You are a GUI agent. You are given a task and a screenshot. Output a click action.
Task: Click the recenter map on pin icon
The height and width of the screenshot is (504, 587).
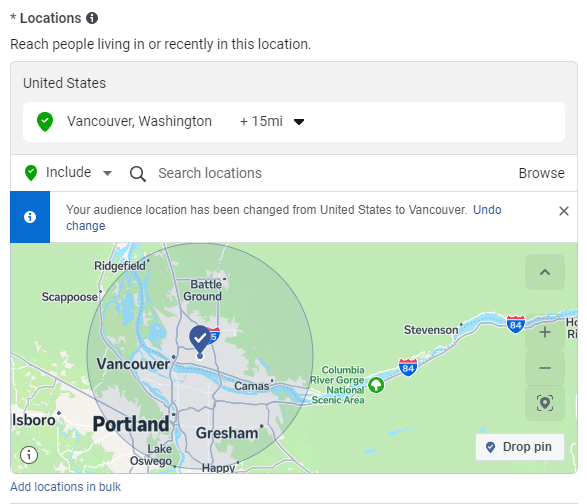click(x=545, y=403)
